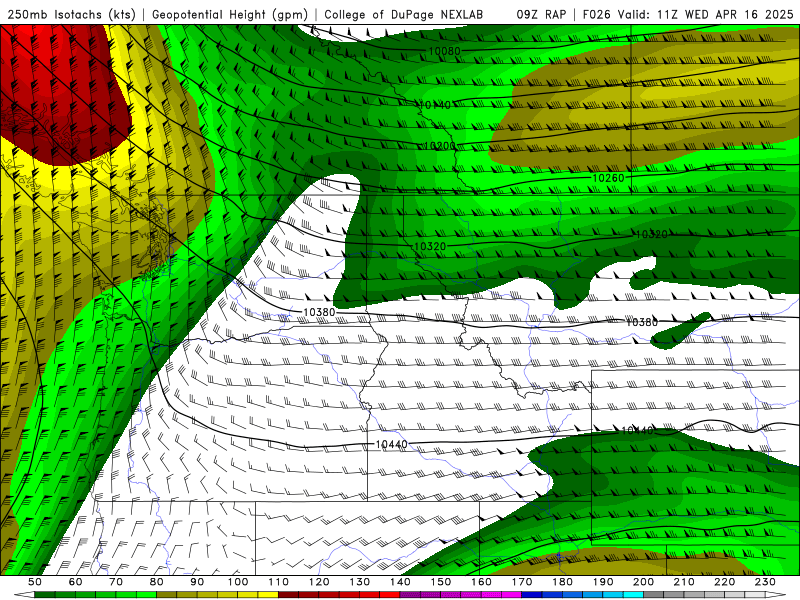Image resolution: width=800 pixels, height=600 pixels.
Task: Select the dark maroon swatch starting at 110
Action: pyautogui.click(x=289, y=595)
